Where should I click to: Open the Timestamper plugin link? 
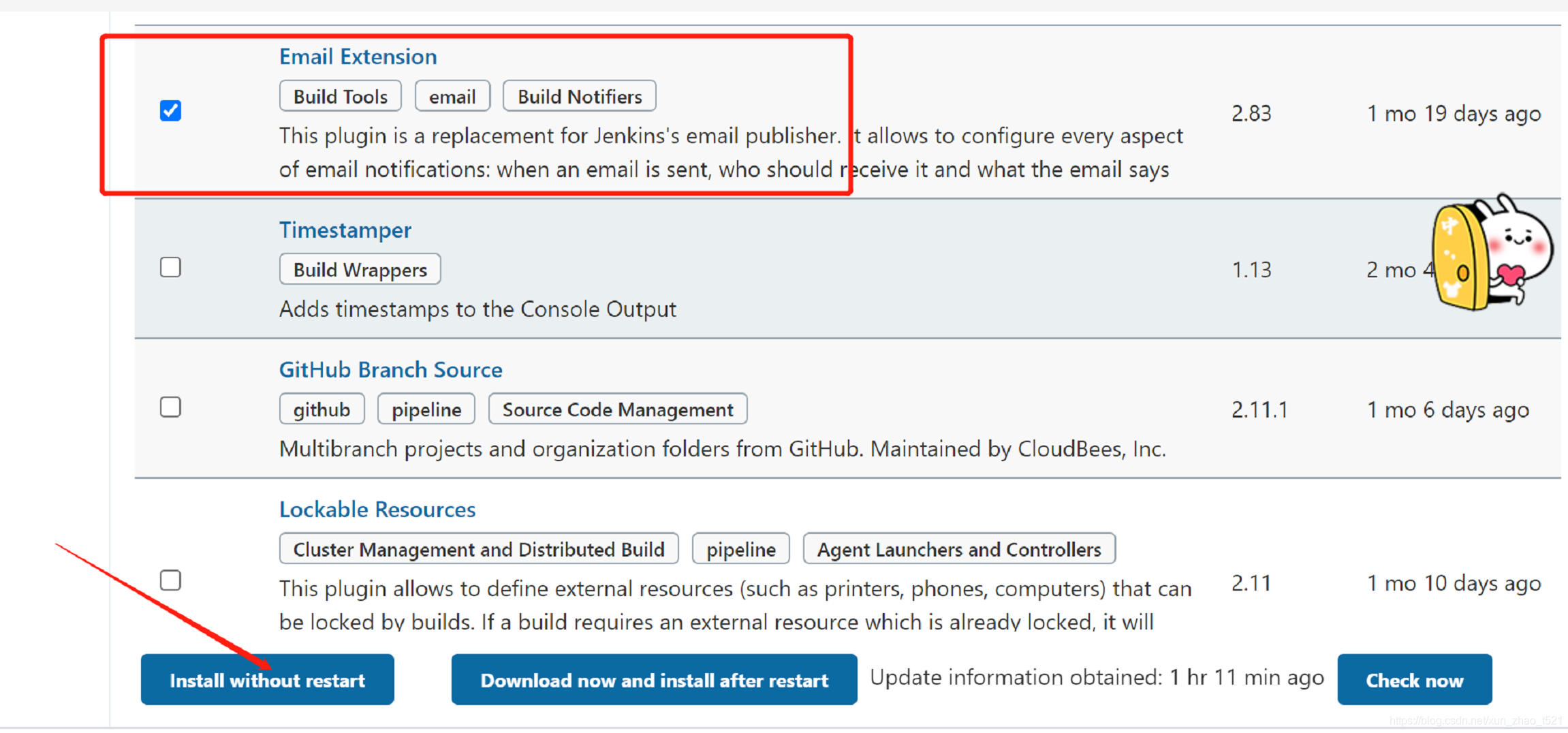345,230
